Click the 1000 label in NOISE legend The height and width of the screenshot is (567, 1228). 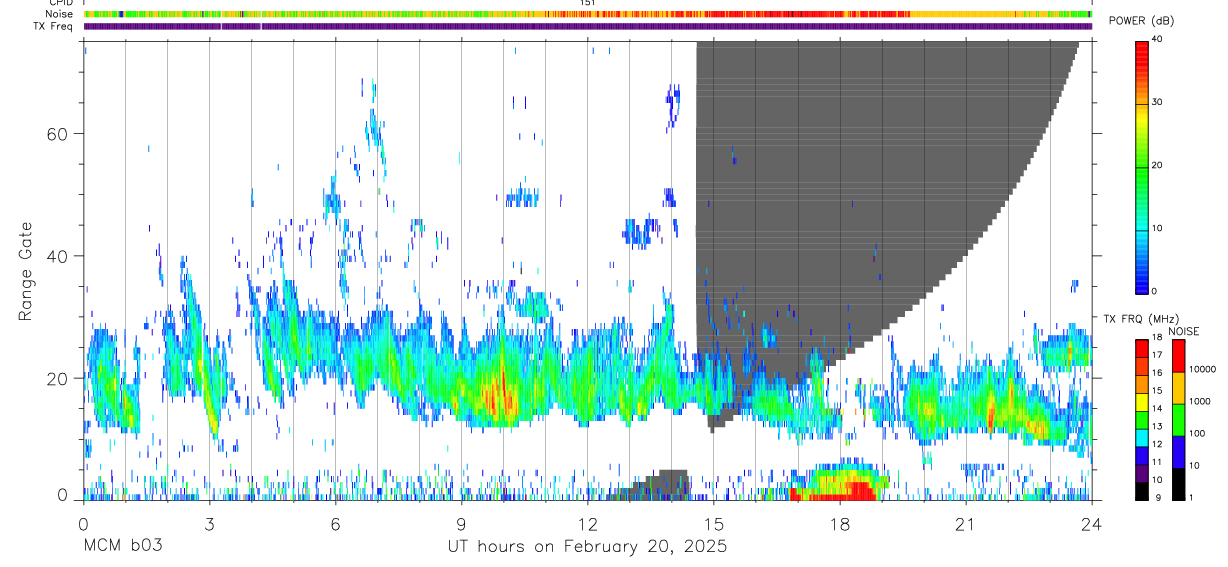click(1198, 401)
